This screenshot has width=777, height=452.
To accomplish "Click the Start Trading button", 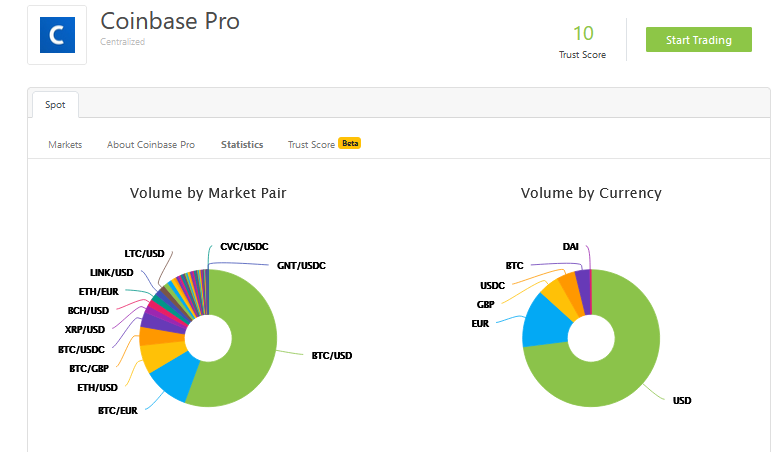I will pyautogui.click(x=698, y=40).
